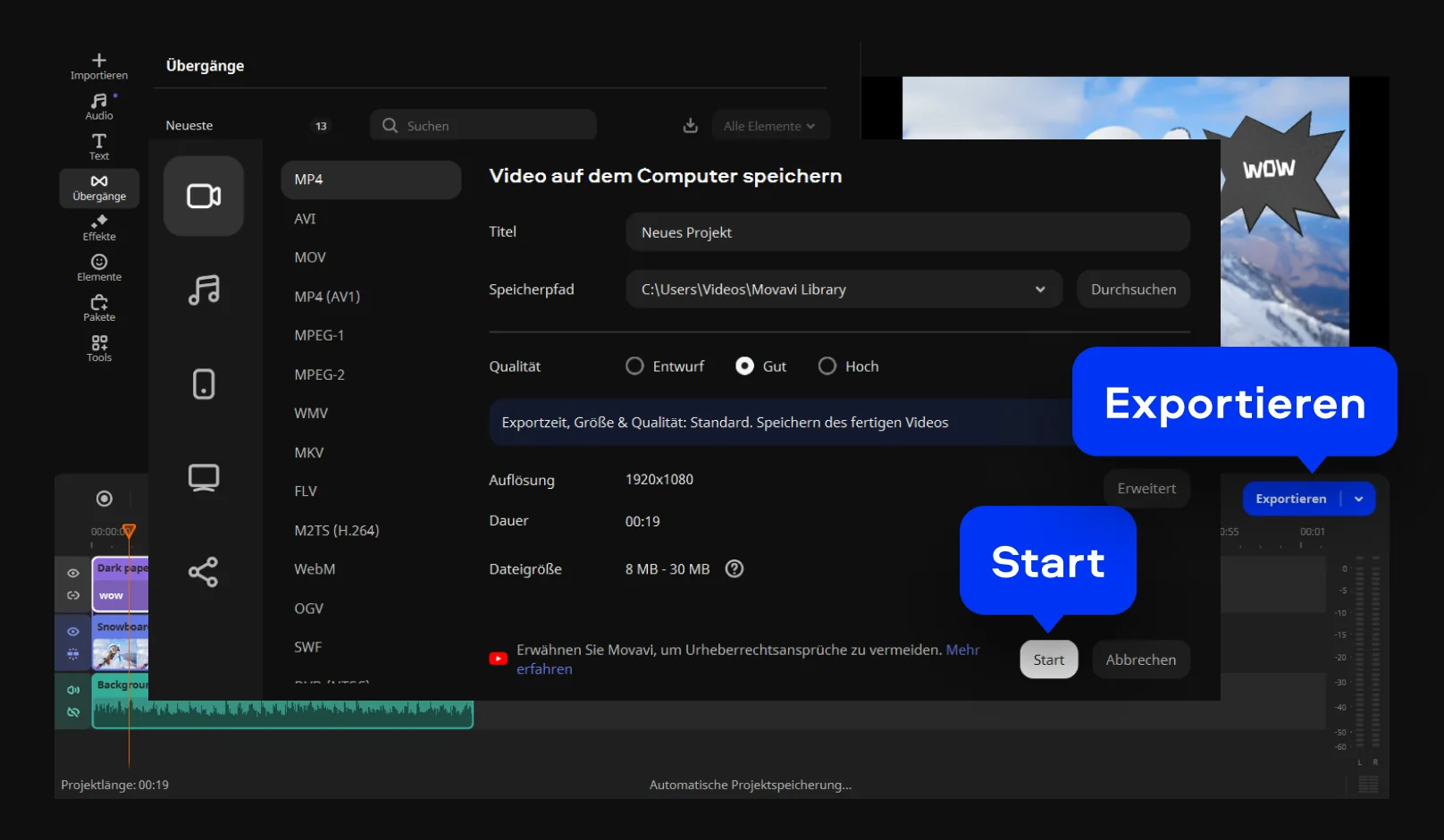This screenshot has width=1444, height=840.
Task: Expand the Exportieren arrow menu
Action: [x=1358, y=499]
